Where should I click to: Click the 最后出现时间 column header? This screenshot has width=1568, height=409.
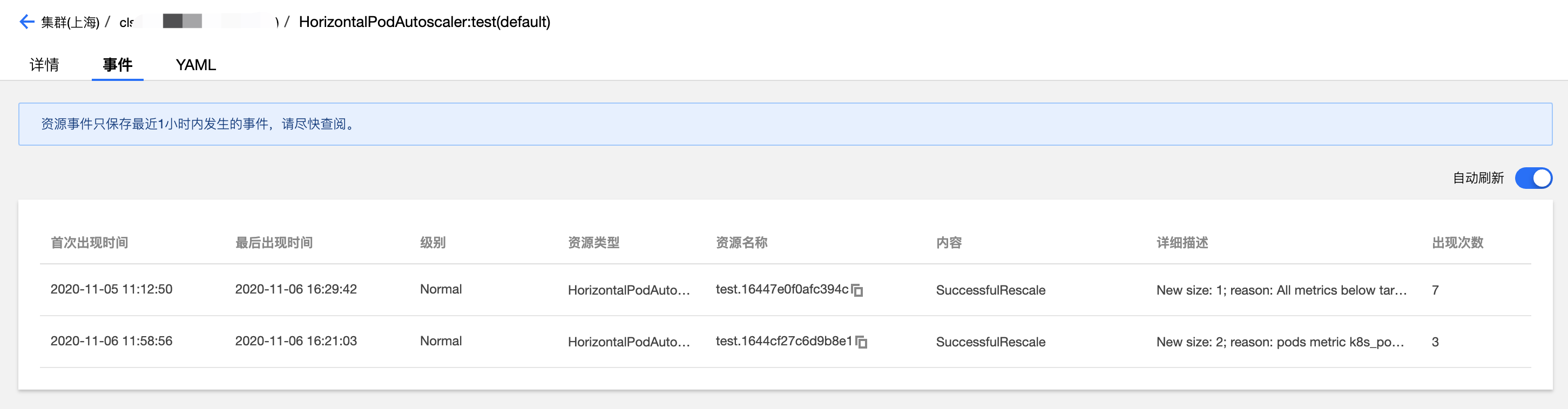274,243
